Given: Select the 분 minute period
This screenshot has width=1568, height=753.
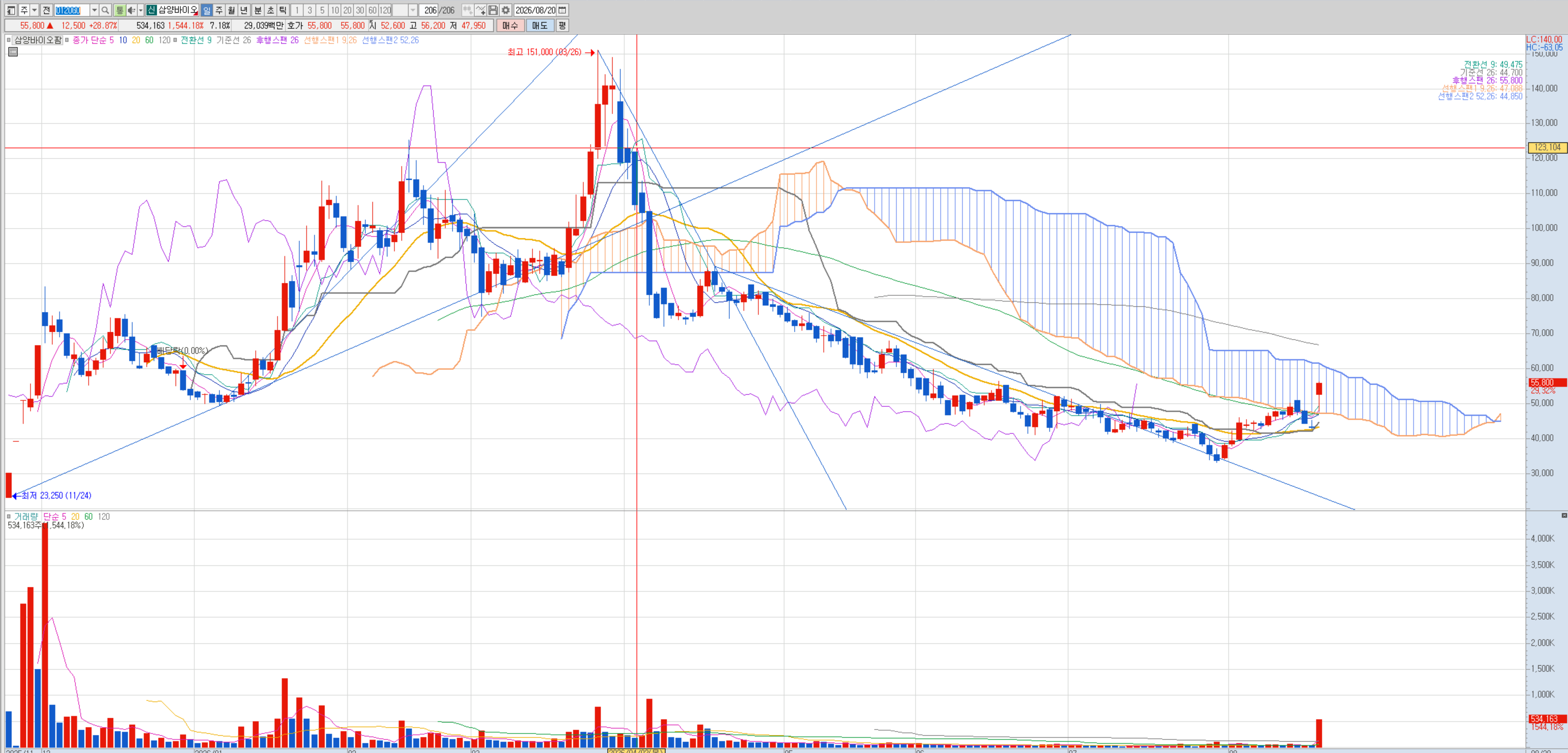Looking at the screenshot, I should (x=258, y=11).
